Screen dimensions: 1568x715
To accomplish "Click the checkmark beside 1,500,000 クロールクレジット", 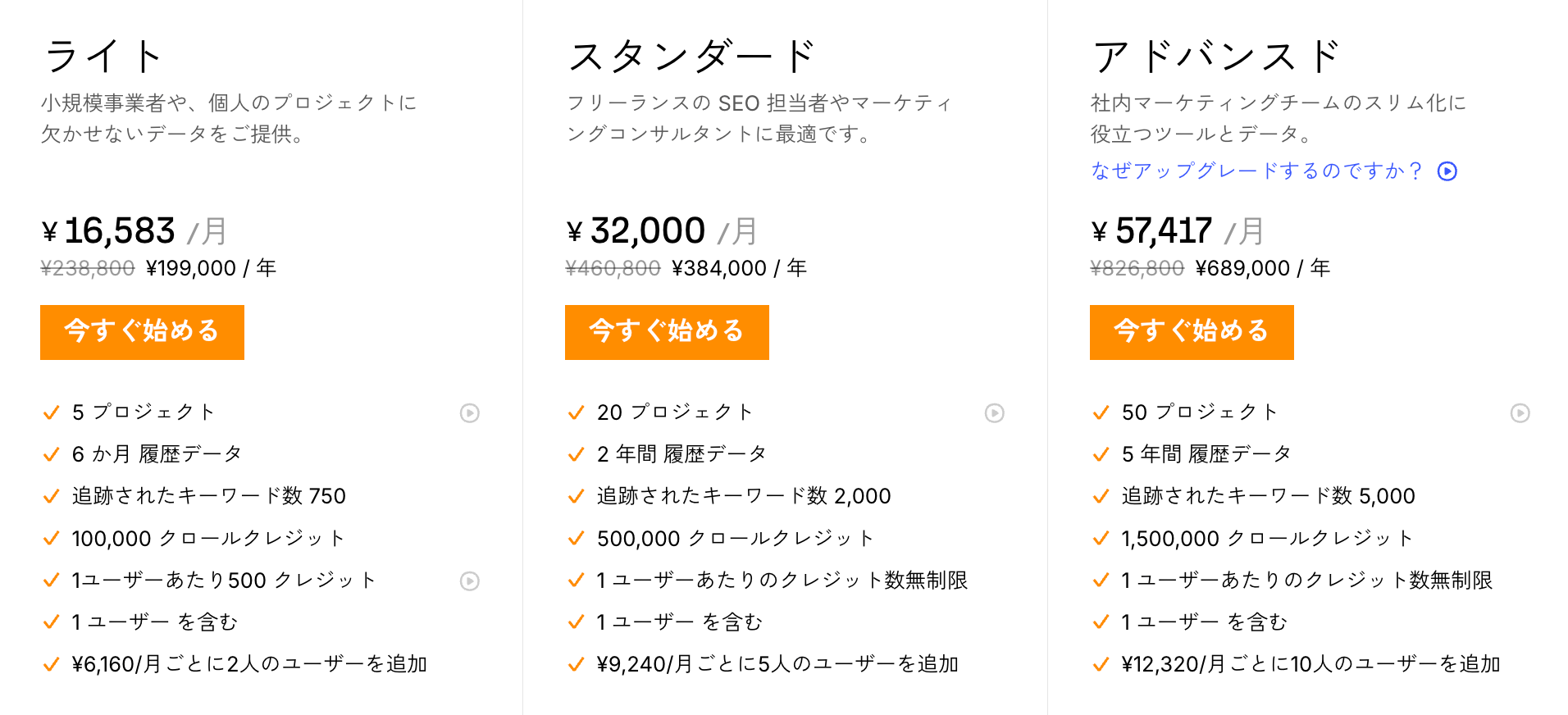I will [1100, 539].
